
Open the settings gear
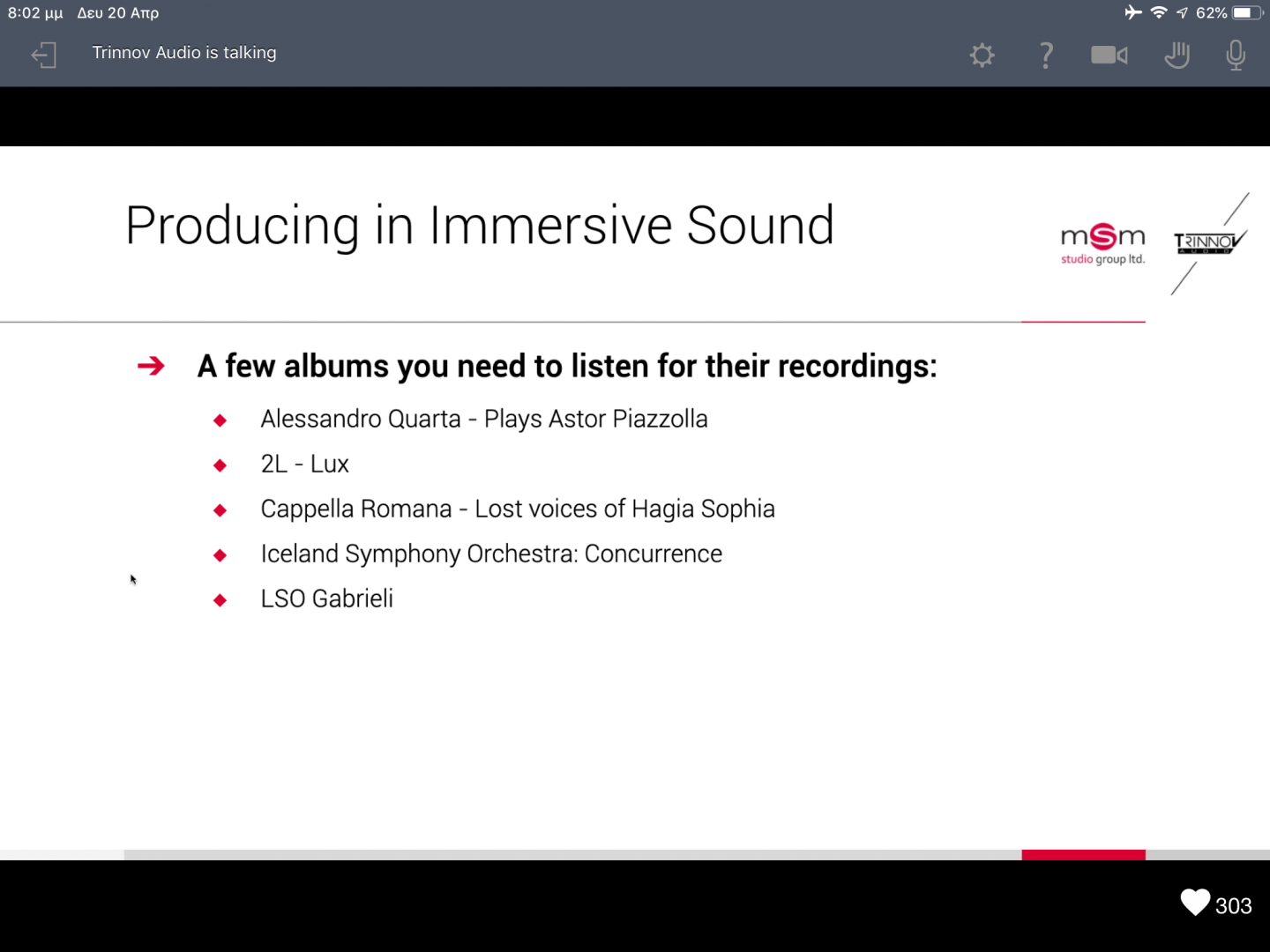(x=982, y=56)
